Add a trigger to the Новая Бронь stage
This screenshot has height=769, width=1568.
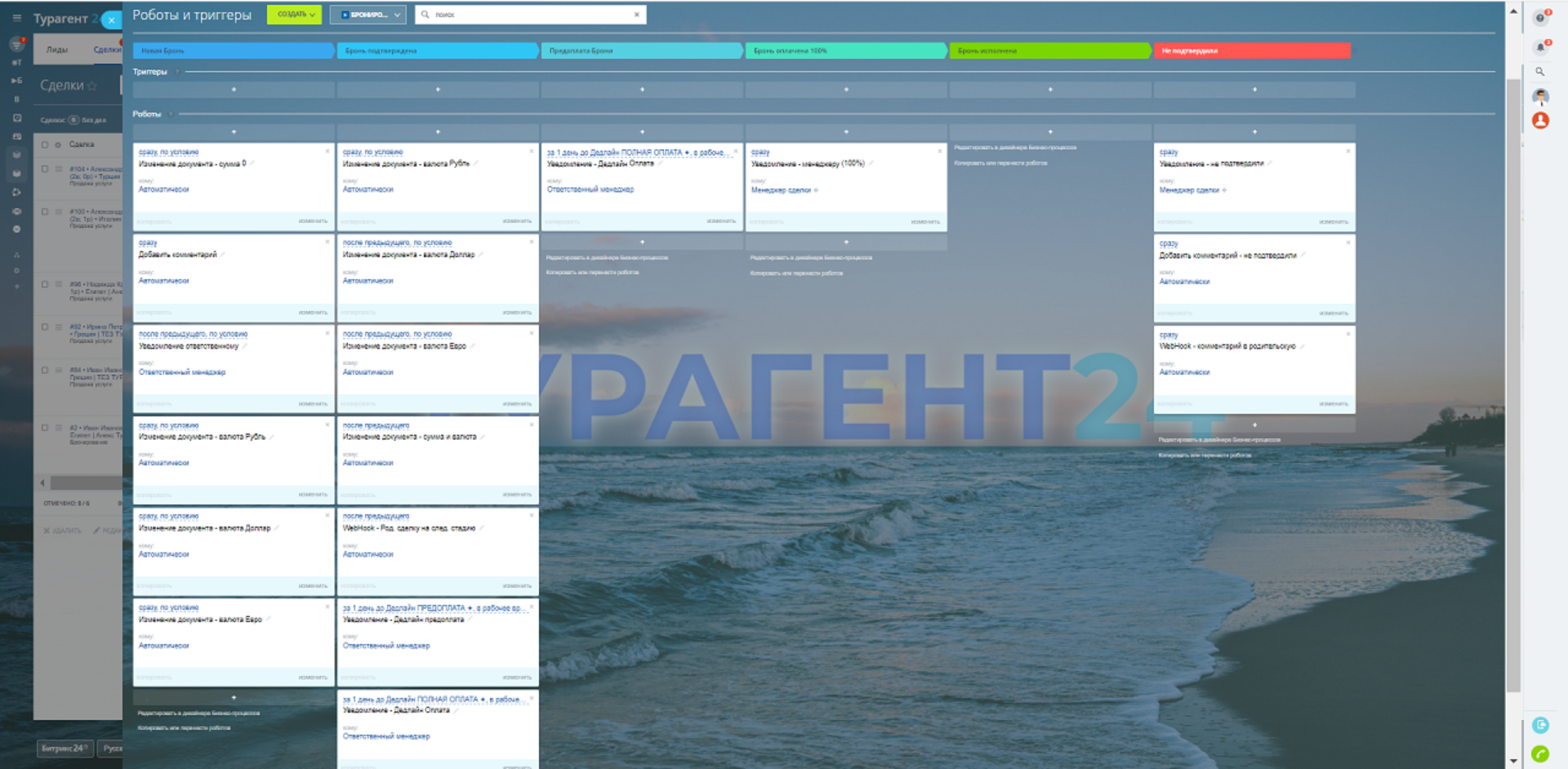(x=234, y=90)
